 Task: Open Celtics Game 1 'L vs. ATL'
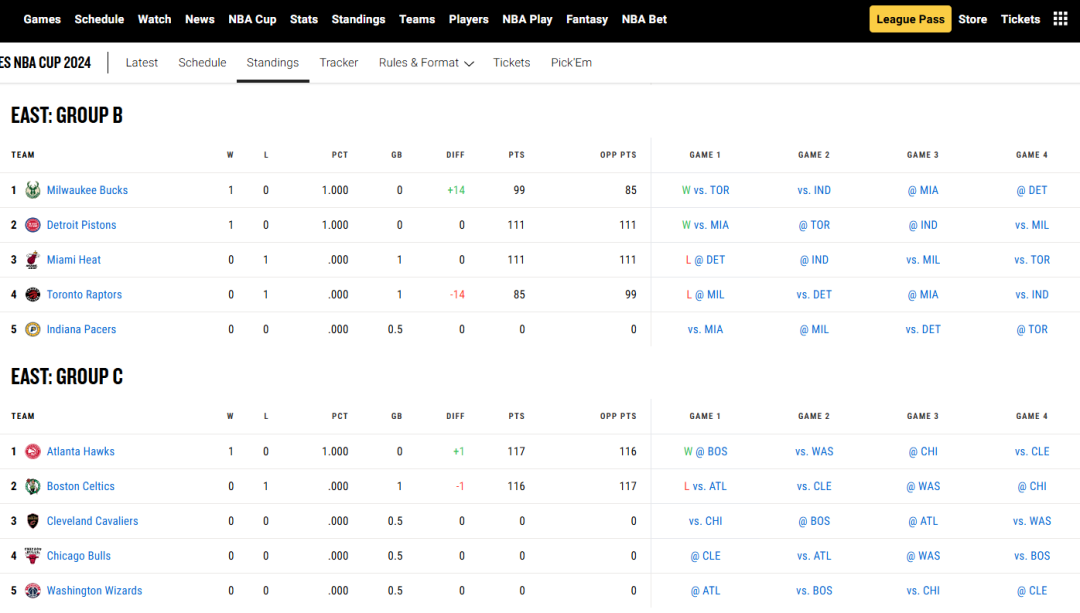(x=705, y=486)
